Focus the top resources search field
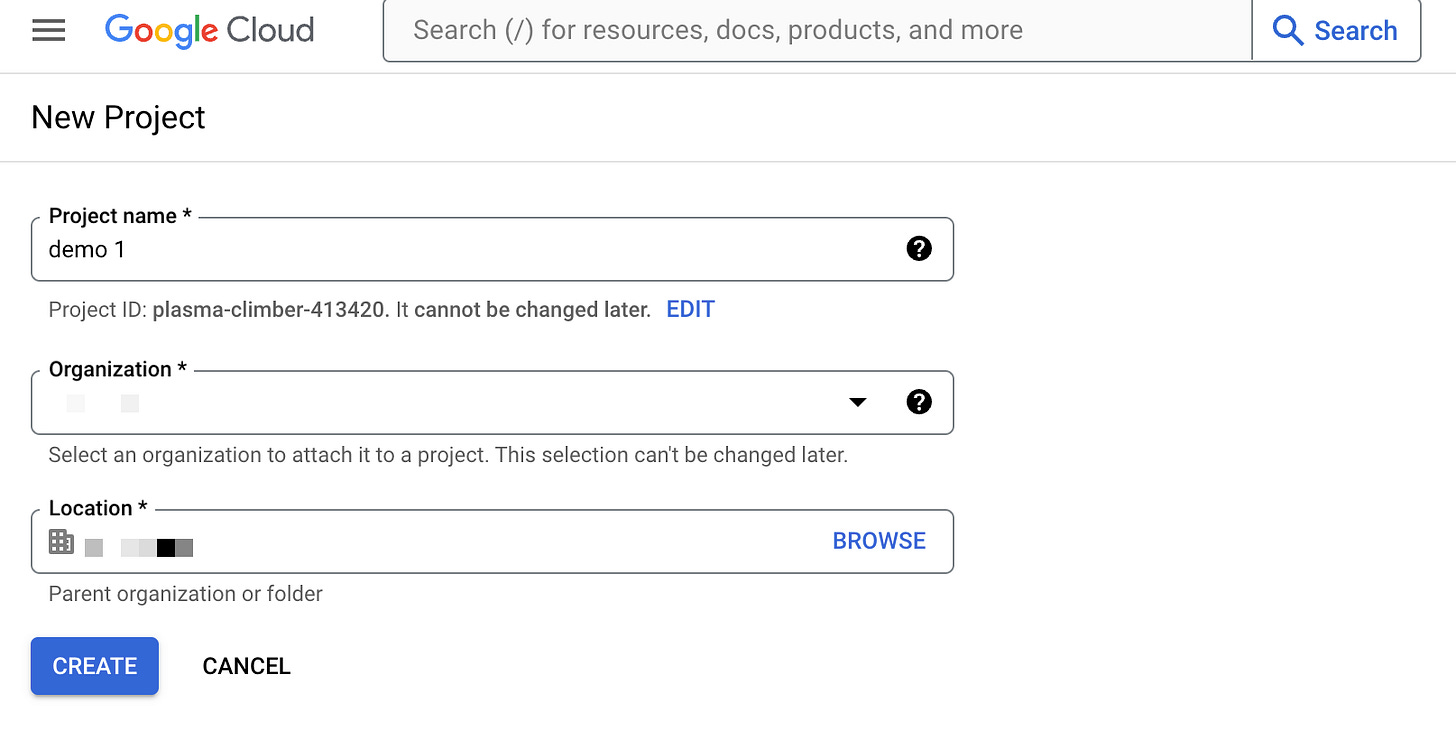This screenshot has width=1456, height=733. click(816, 31)
